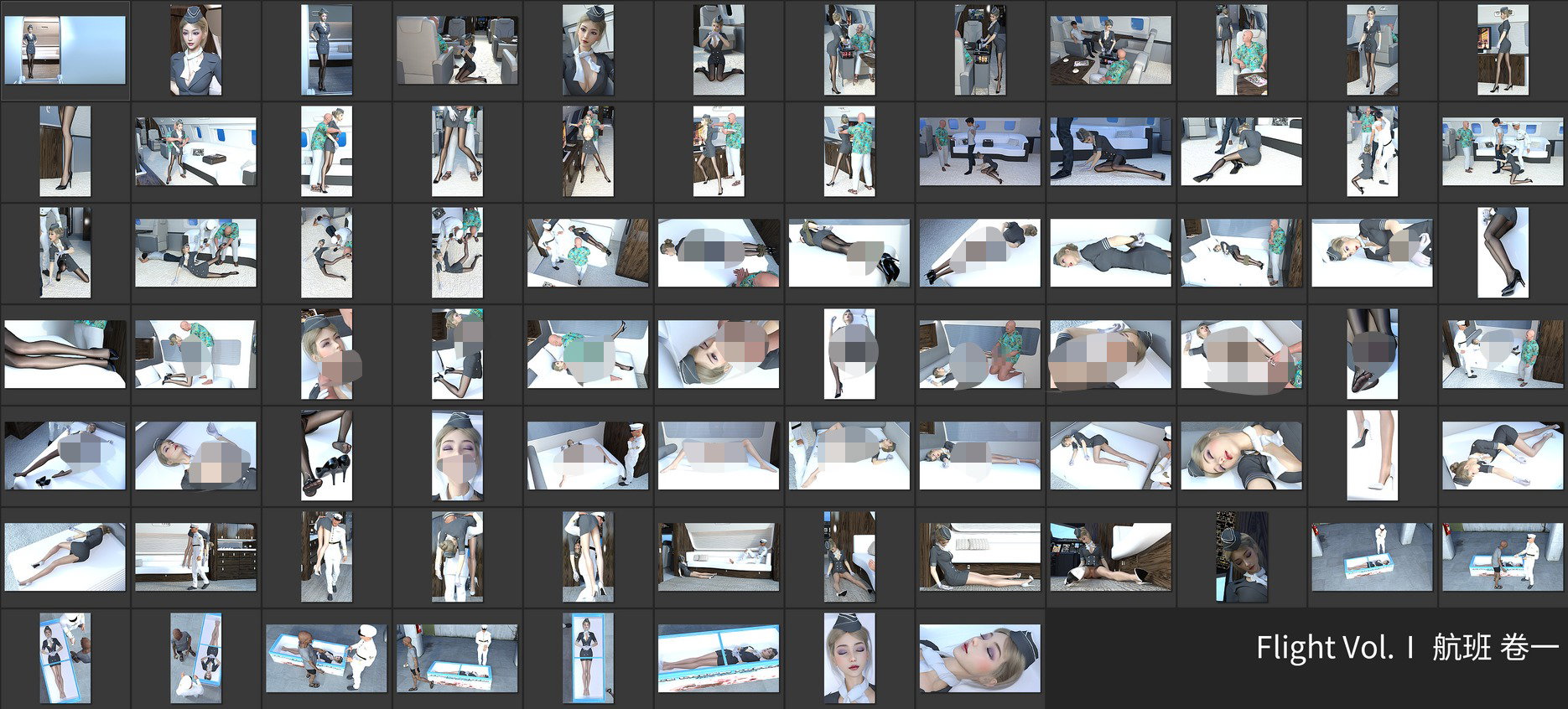Open thumbnail of white-uniformed officer near cabinets

coord(195,556)
